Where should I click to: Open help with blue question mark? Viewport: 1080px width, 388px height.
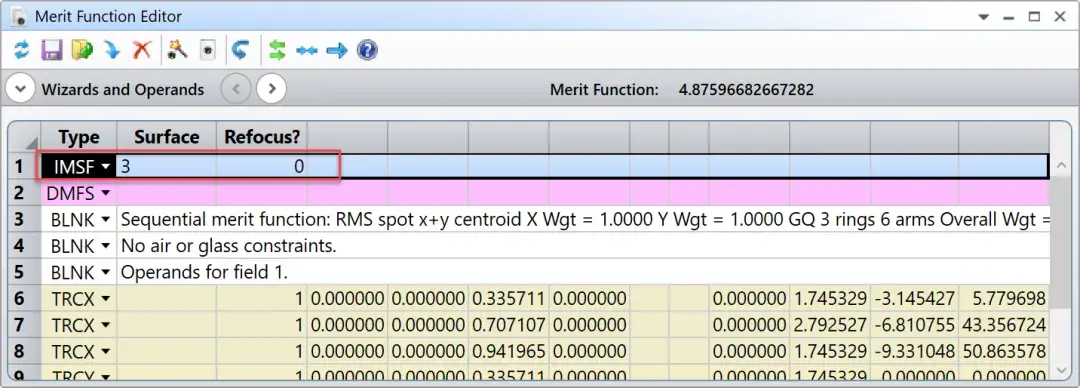(367, 50)
